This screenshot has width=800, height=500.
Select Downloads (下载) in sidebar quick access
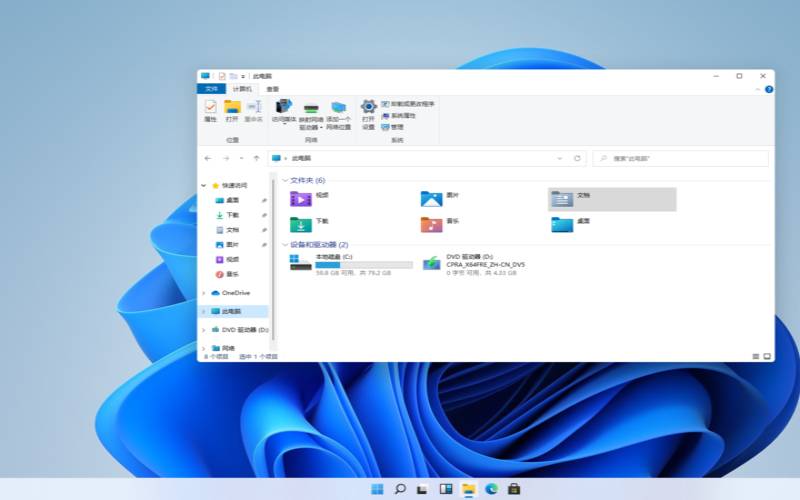point(233,215)
